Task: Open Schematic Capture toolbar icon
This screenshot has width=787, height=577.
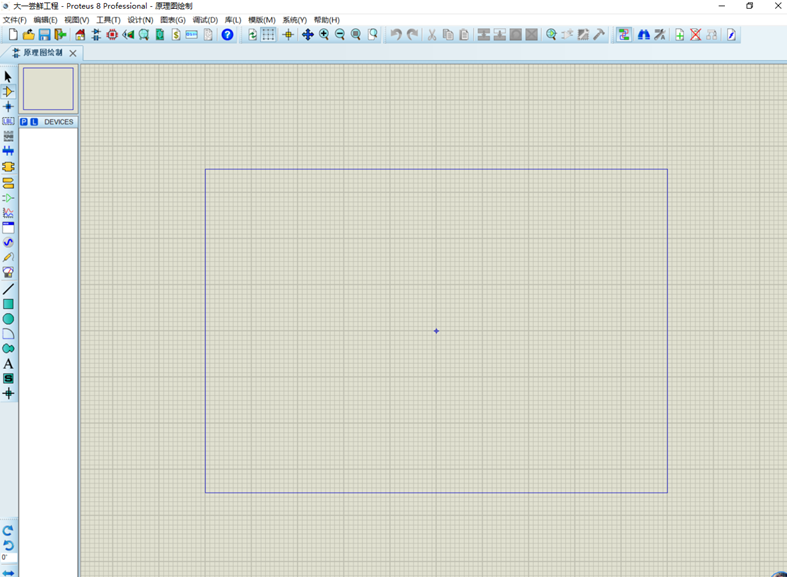Action: pyautogui.click(x=96, y=35)
